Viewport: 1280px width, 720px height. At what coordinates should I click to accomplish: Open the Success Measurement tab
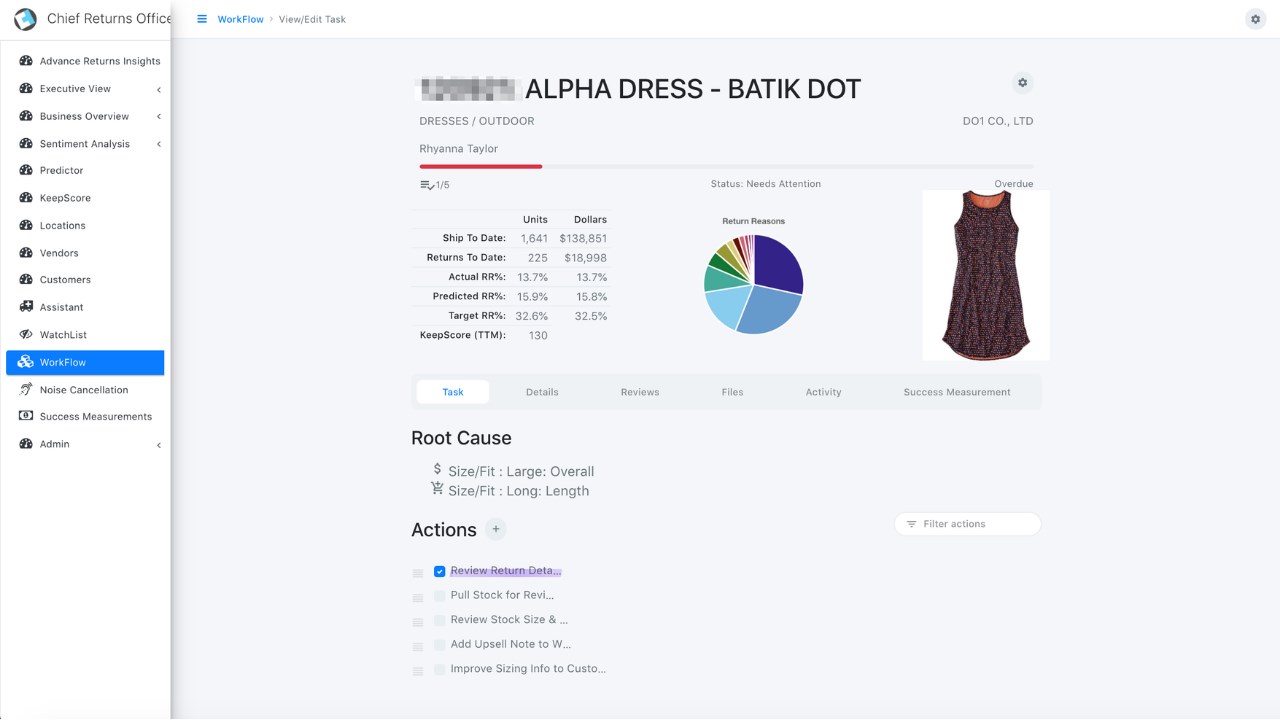pyautogui.click(x=956, y=392)
